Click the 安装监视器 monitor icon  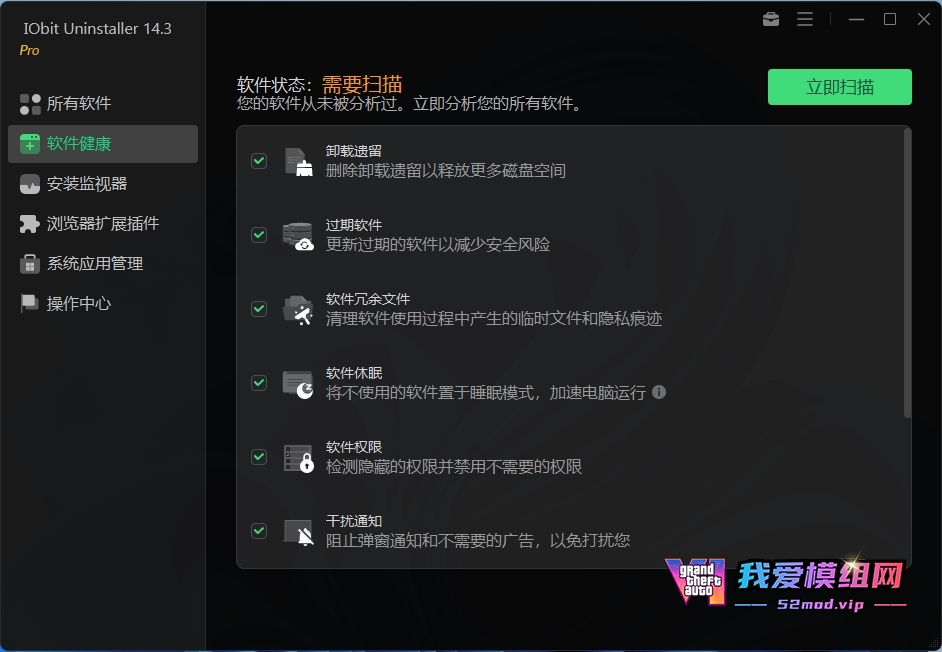(x=30, y=184)
